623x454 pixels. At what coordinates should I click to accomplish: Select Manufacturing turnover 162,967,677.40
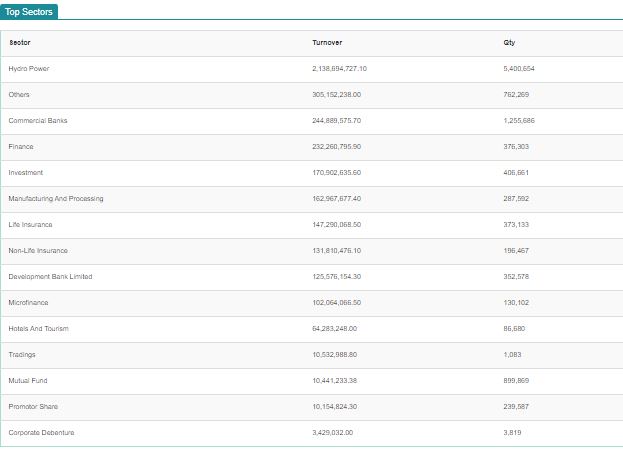click(337, 198)
